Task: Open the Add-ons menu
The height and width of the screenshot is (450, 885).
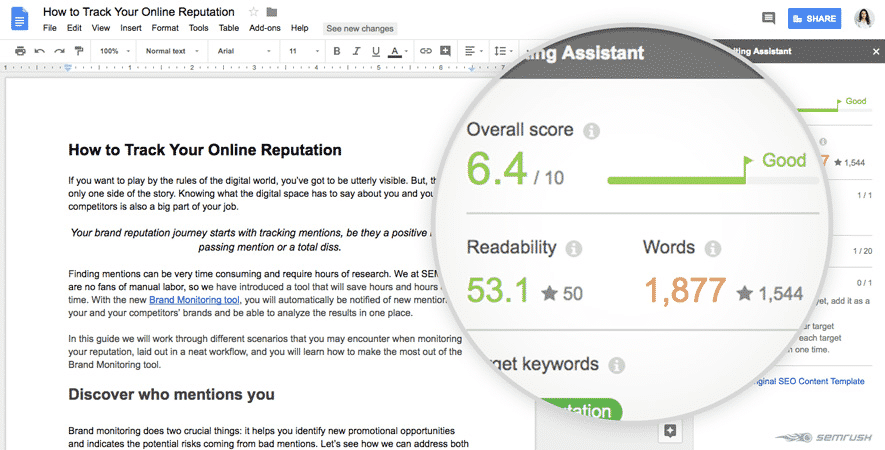Action: click(x=265, y=28)
